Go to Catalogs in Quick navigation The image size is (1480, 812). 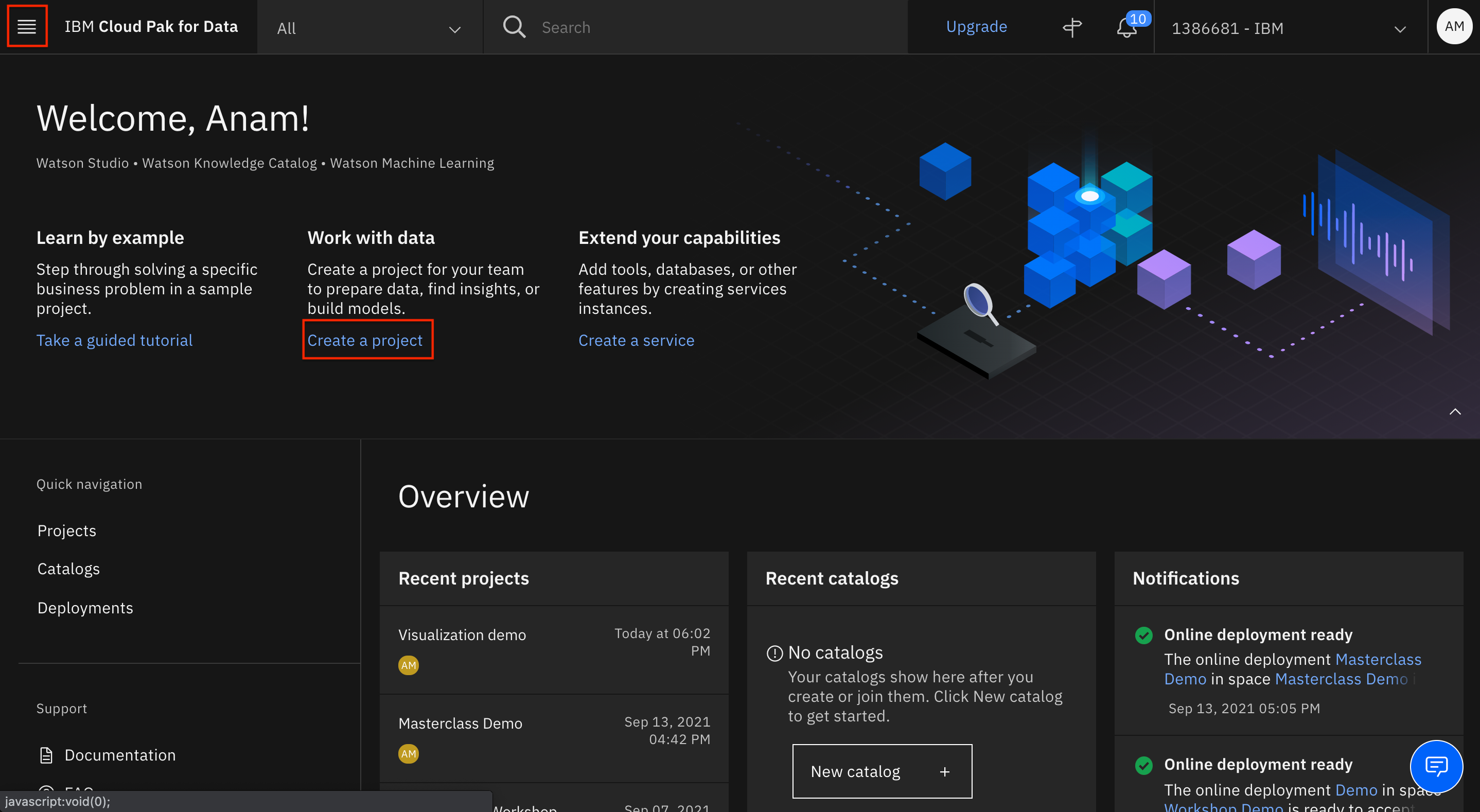tap(68, 569)
